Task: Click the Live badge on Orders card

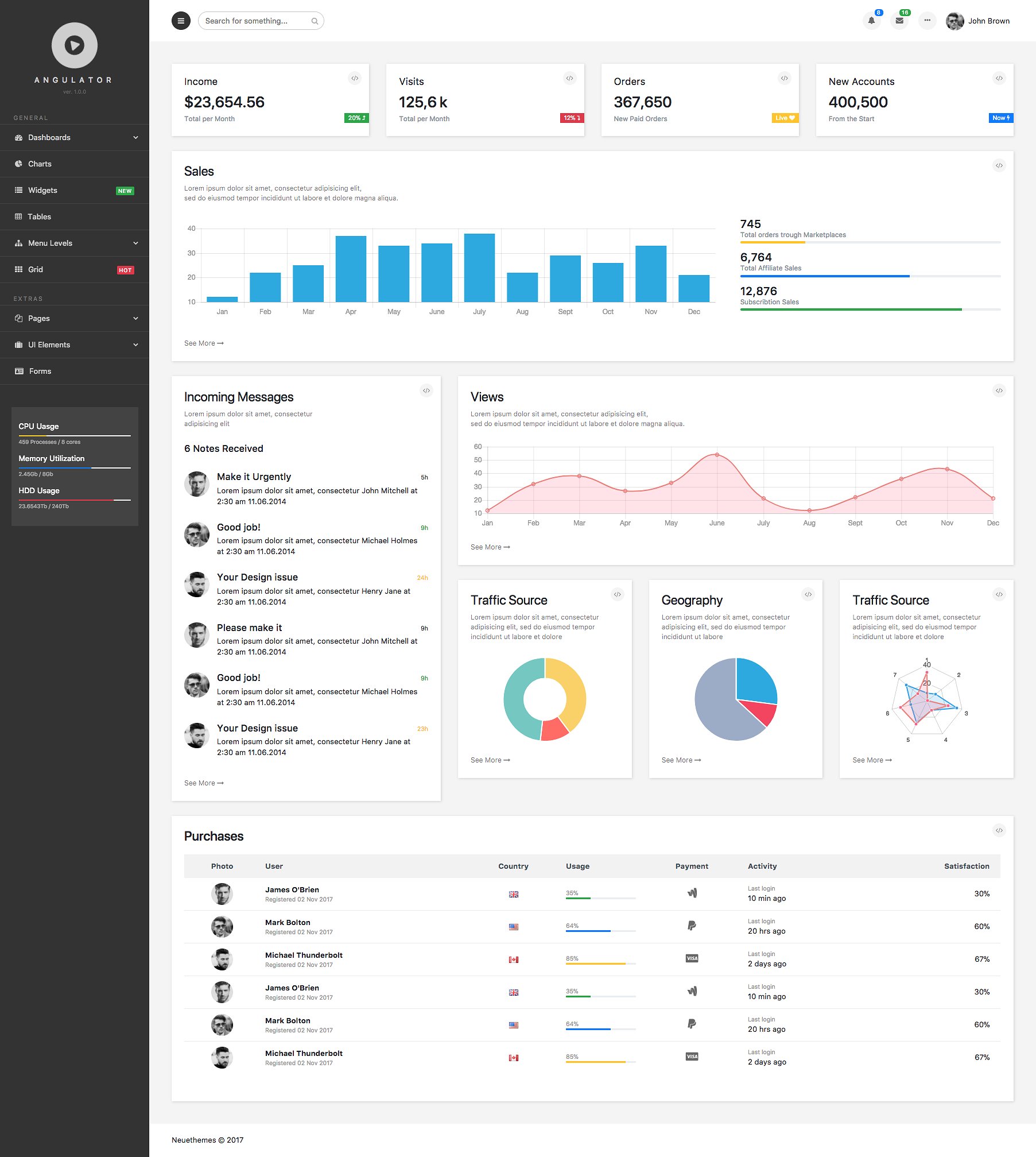Action: (785, 118)
